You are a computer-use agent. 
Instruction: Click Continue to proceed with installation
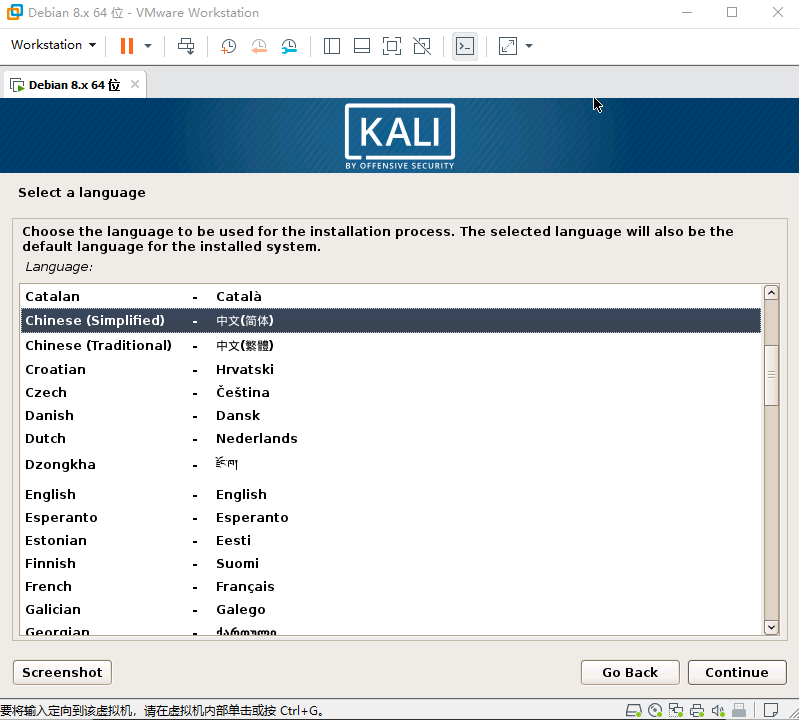point(737,673)
